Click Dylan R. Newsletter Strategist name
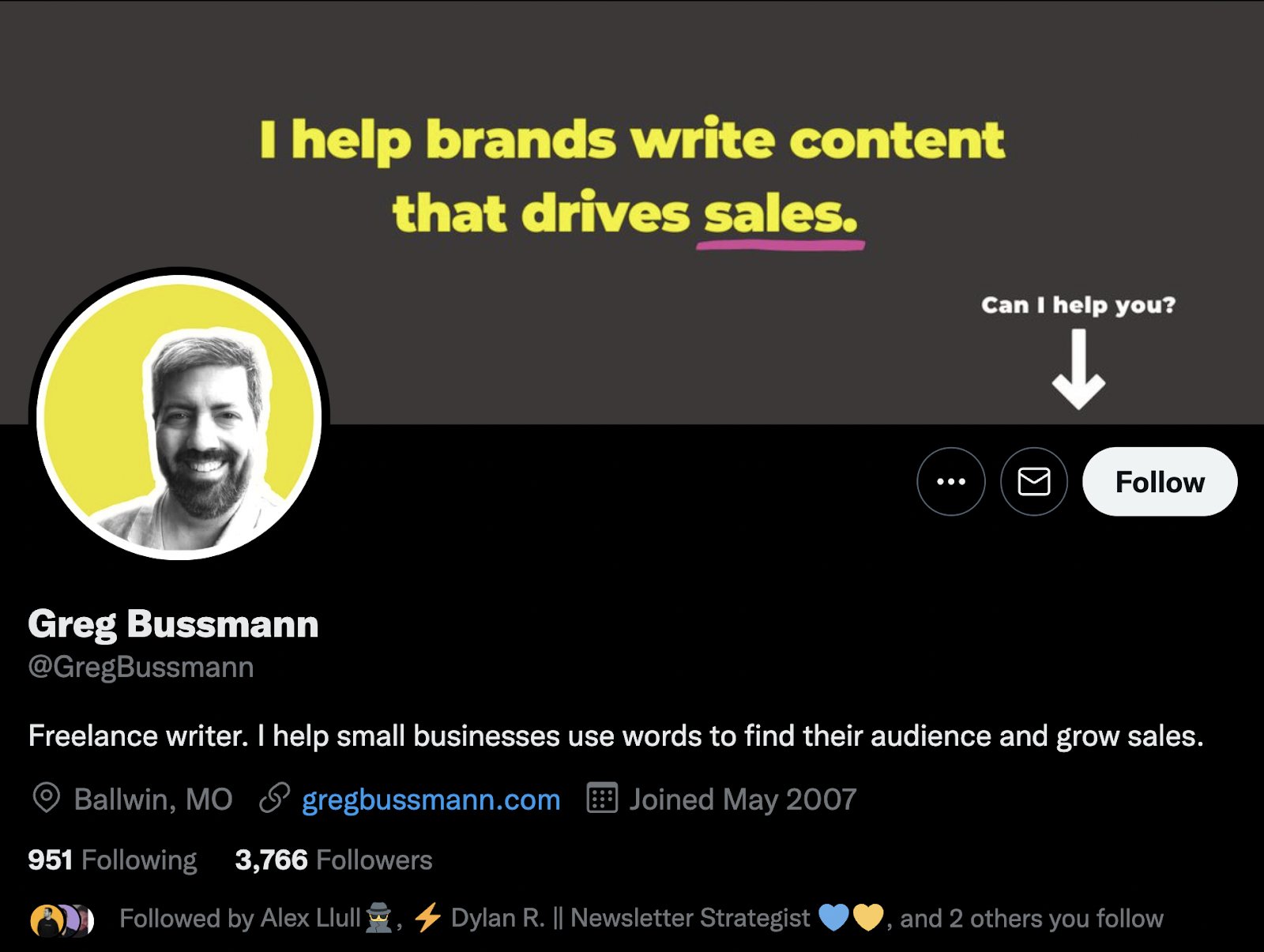 point(630,918)
